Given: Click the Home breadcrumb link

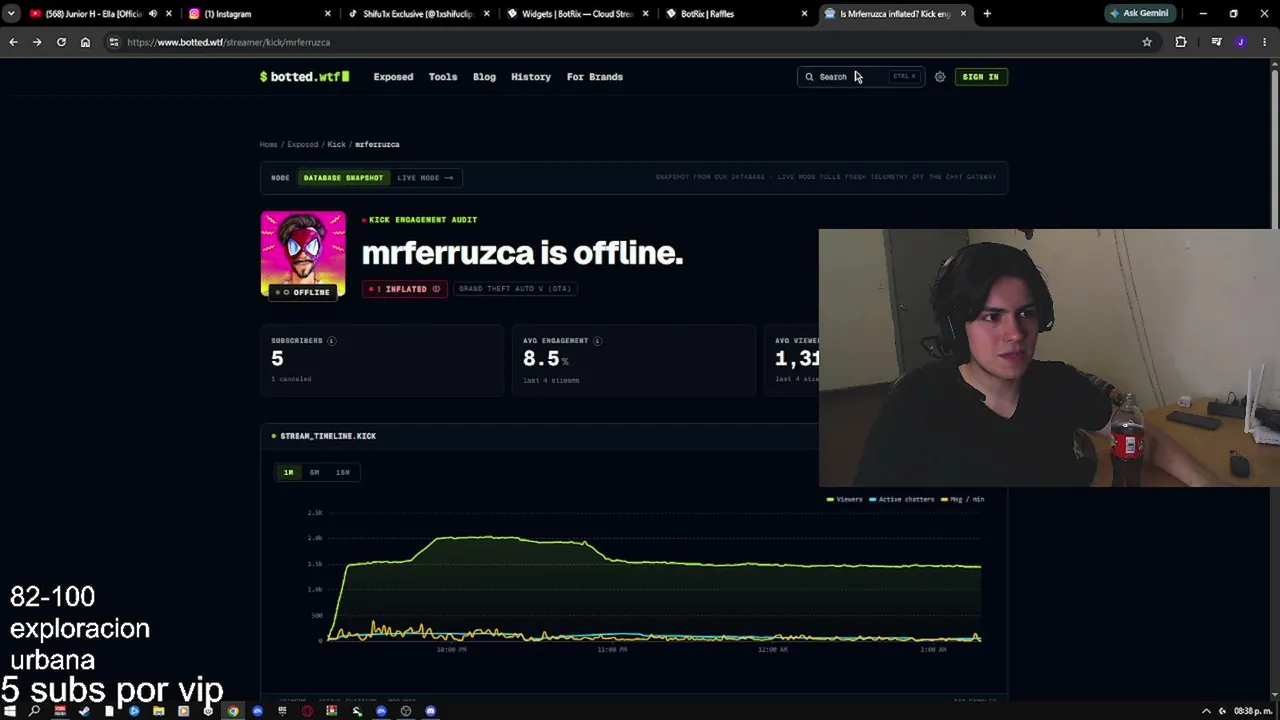Looking at the screenshot, I should (268, 145).
